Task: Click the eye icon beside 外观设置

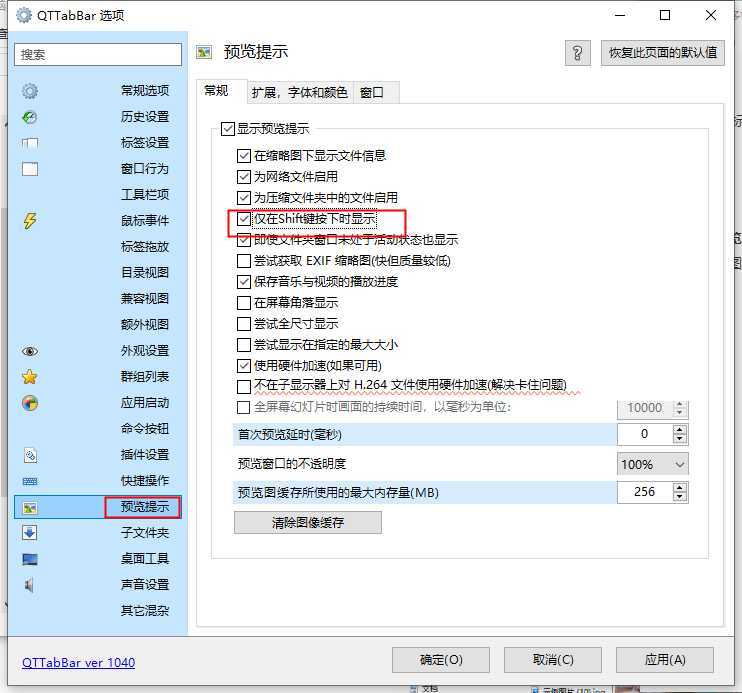Action: pyautogui.click(x=30, y=351)
